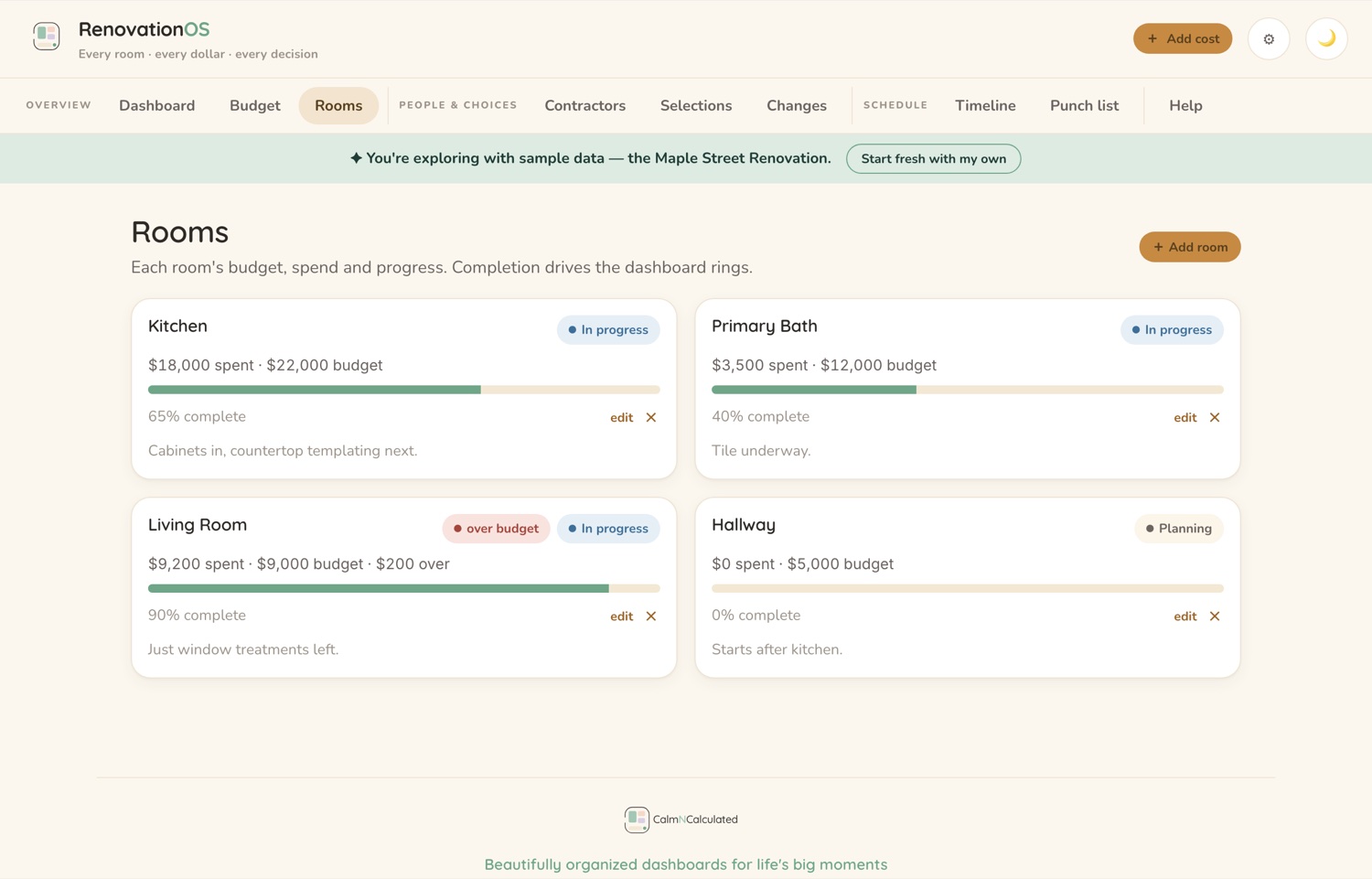Click the RenovationOS logo icon
The width and height of the screenshot is (1372, 879).
click(47, 37)
